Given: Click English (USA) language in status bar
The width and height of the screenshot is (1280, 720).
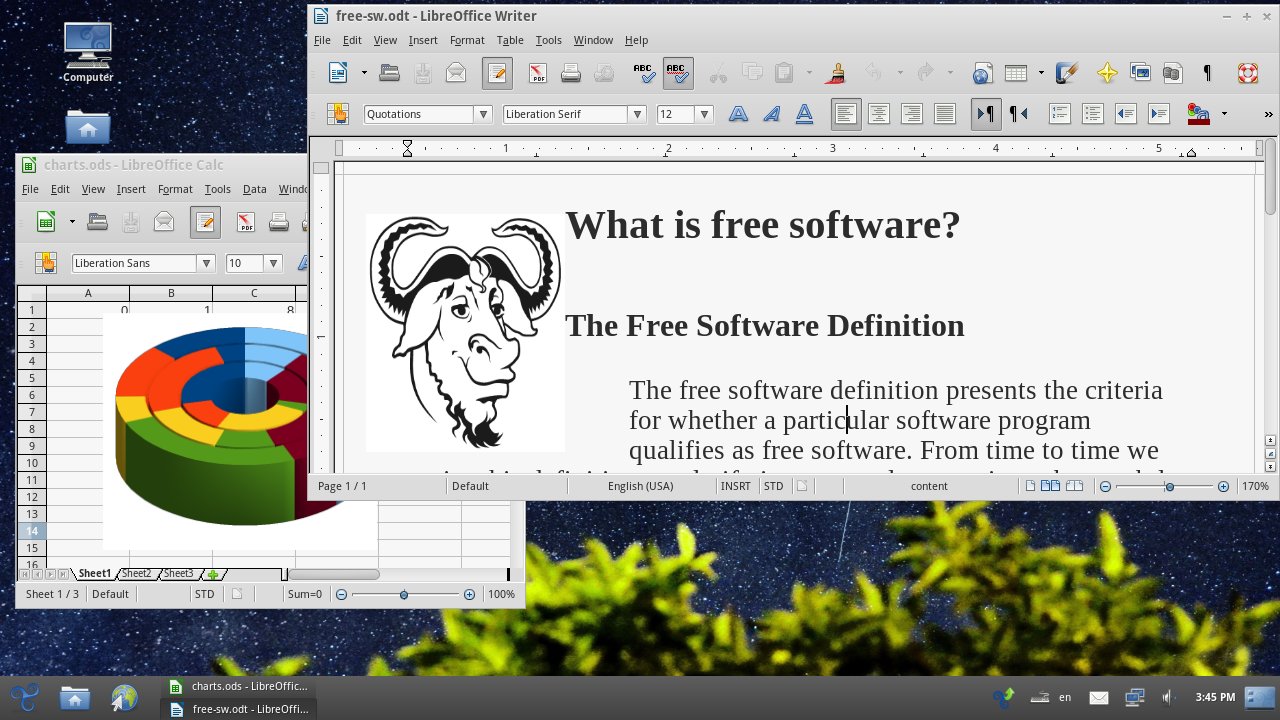Looking at the screenshot, I should tap(640, 486).
